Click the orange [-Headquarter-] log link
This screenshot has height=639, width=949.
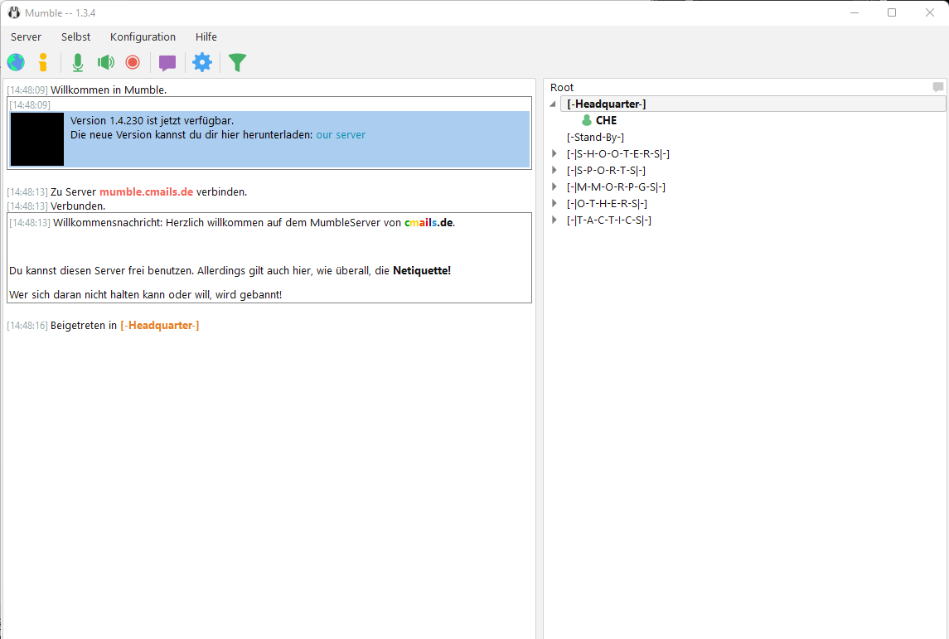coord(160,326)
